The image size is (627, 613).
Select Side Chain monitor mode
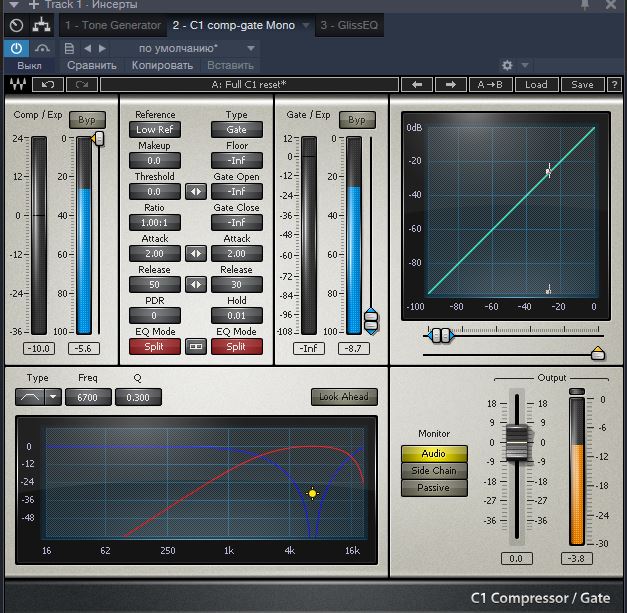tap(434, 471)
